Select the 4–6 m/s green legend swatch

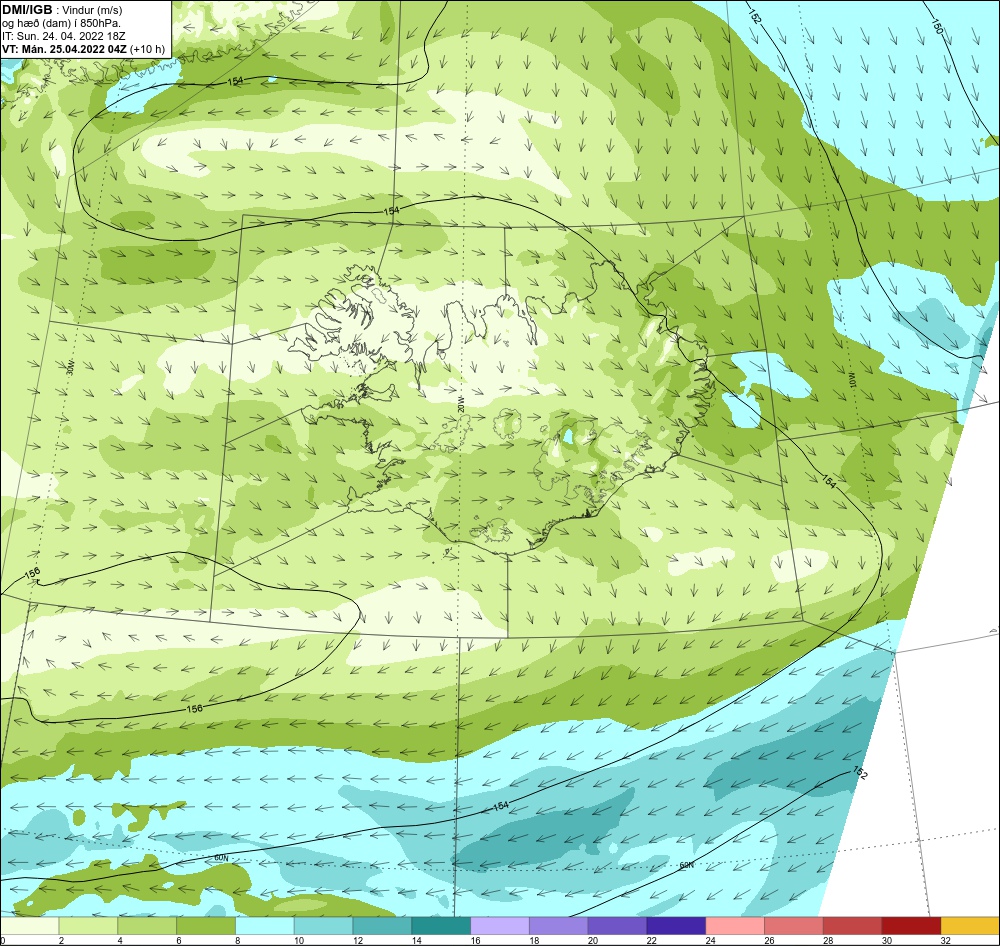pos(147,926)
